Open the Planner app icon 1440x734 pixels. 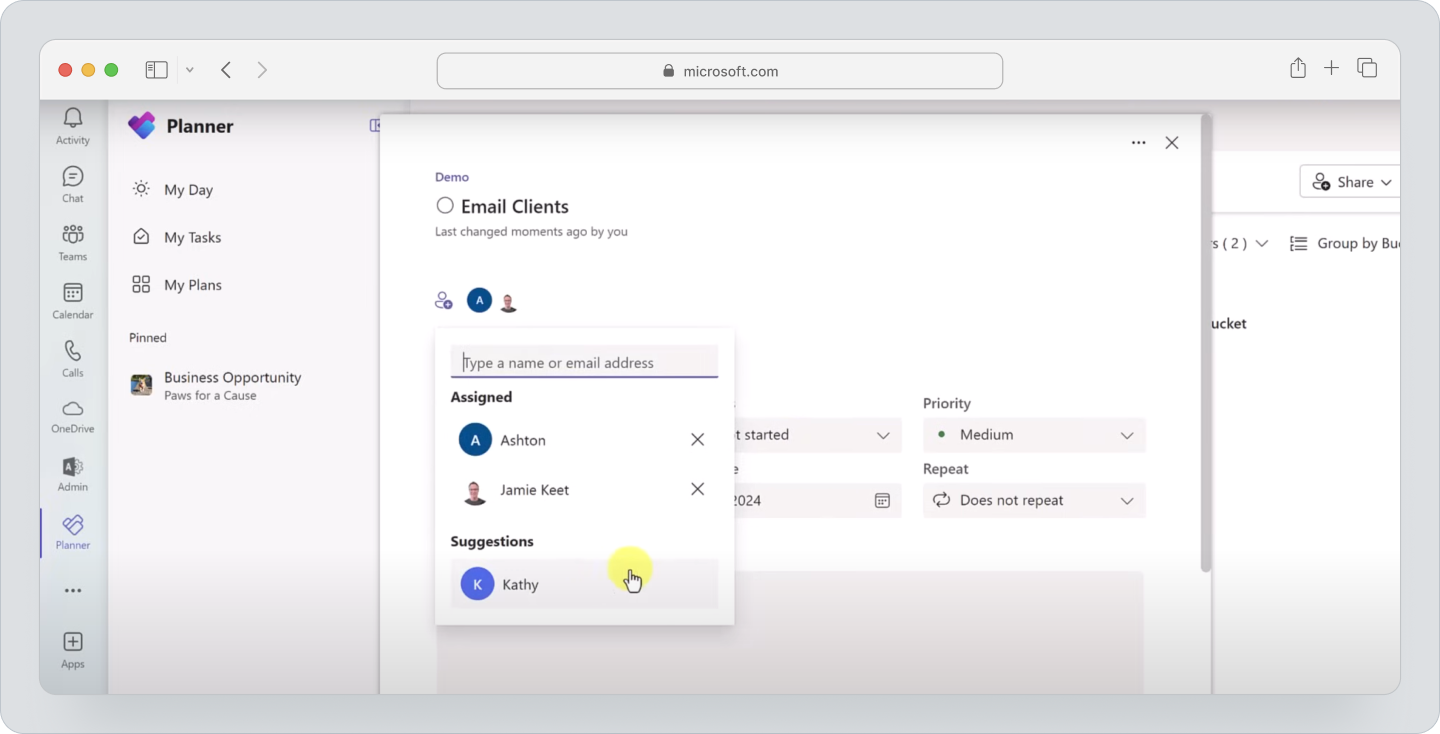tap(71, 531)
